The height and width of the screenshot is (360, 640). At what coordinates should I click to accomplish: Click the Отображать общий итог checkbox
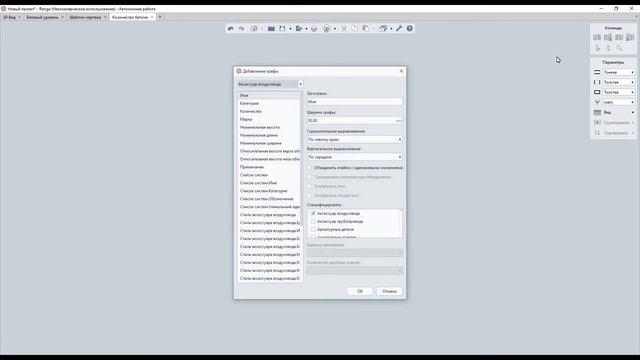tap(309, 196)
